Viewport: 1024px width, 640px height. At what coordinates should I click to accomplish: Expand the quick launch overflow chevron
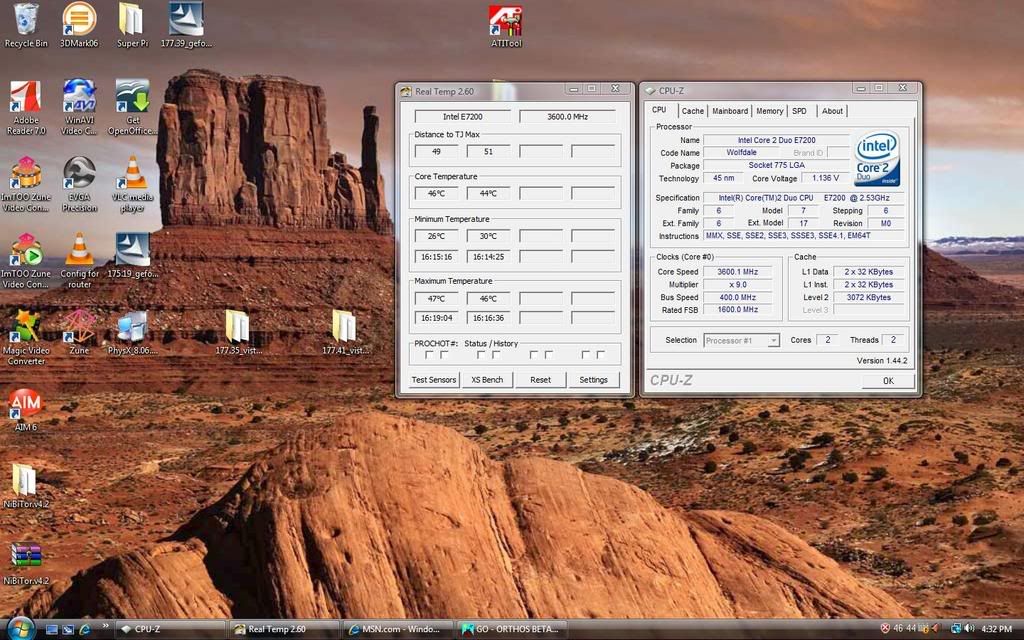[x=106, y=626]
